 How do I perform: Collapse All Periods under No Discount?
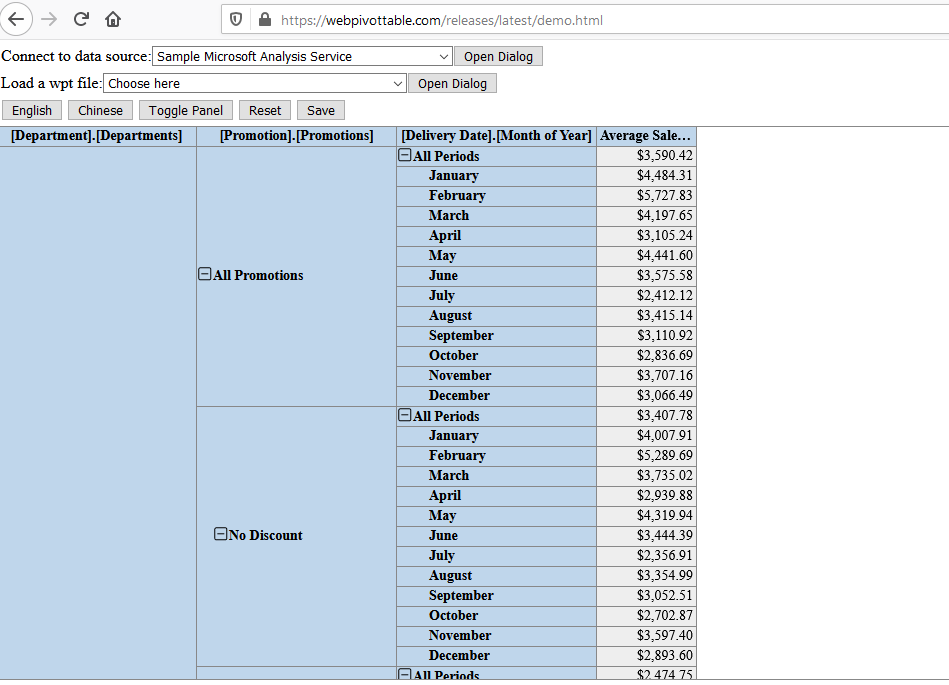click(405, 416)
